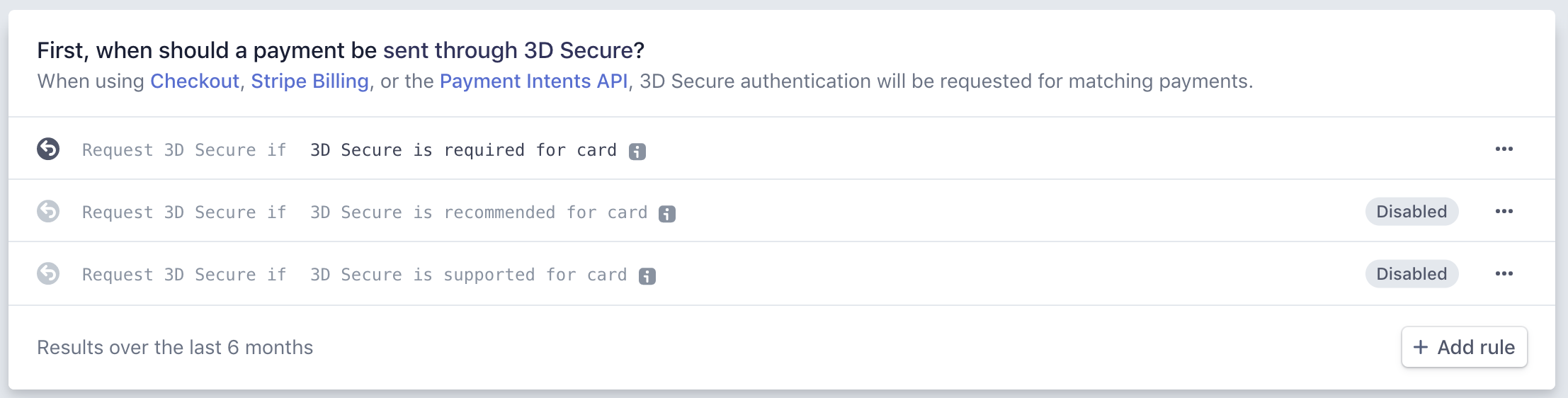The height and width of the screenshot is (398, 1568).
Task: Click the 'Results over the last 6 months' text
Action: [x=175, y=348]
